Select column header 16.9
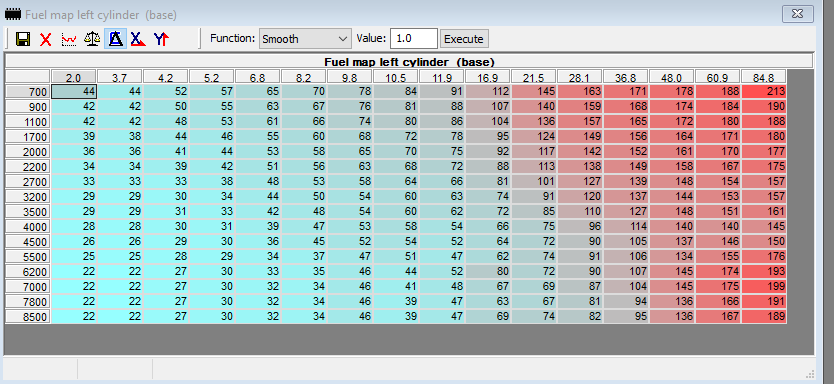The height and width of the screenshot is (384, 834). [x=488, y=78]
